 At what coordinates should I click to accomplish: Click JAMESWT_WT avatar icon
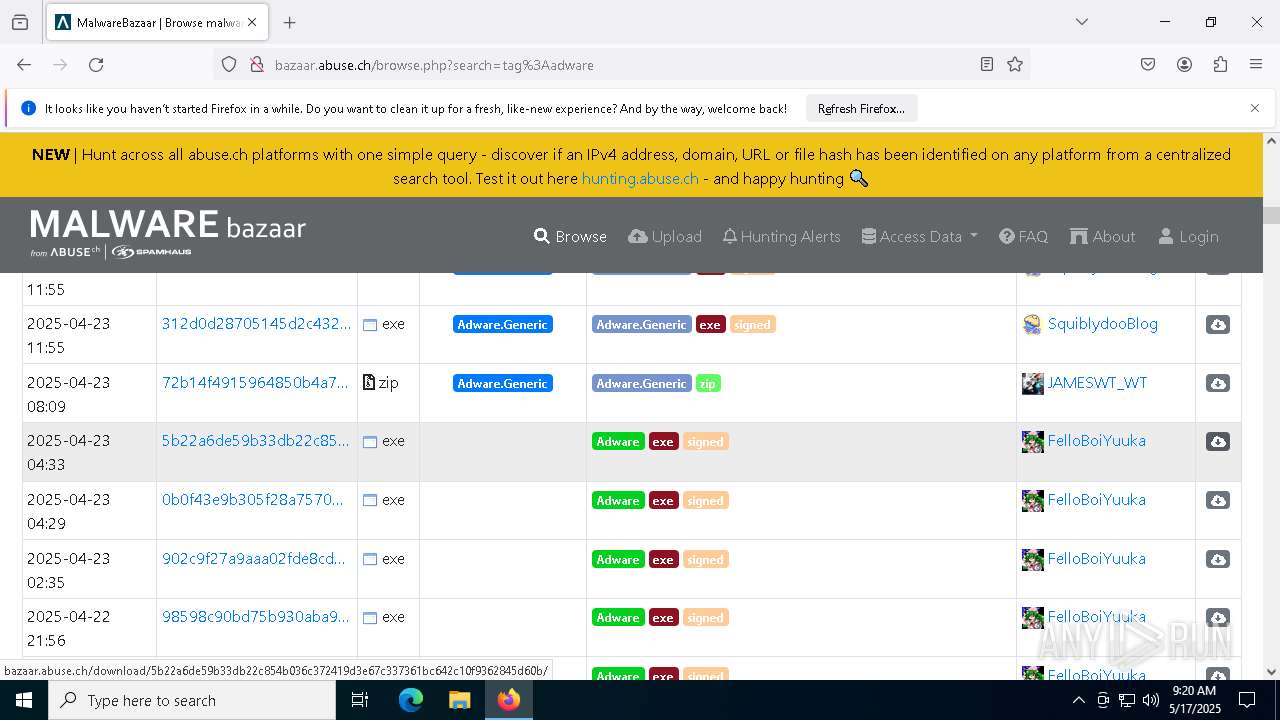pos(1033,383)
